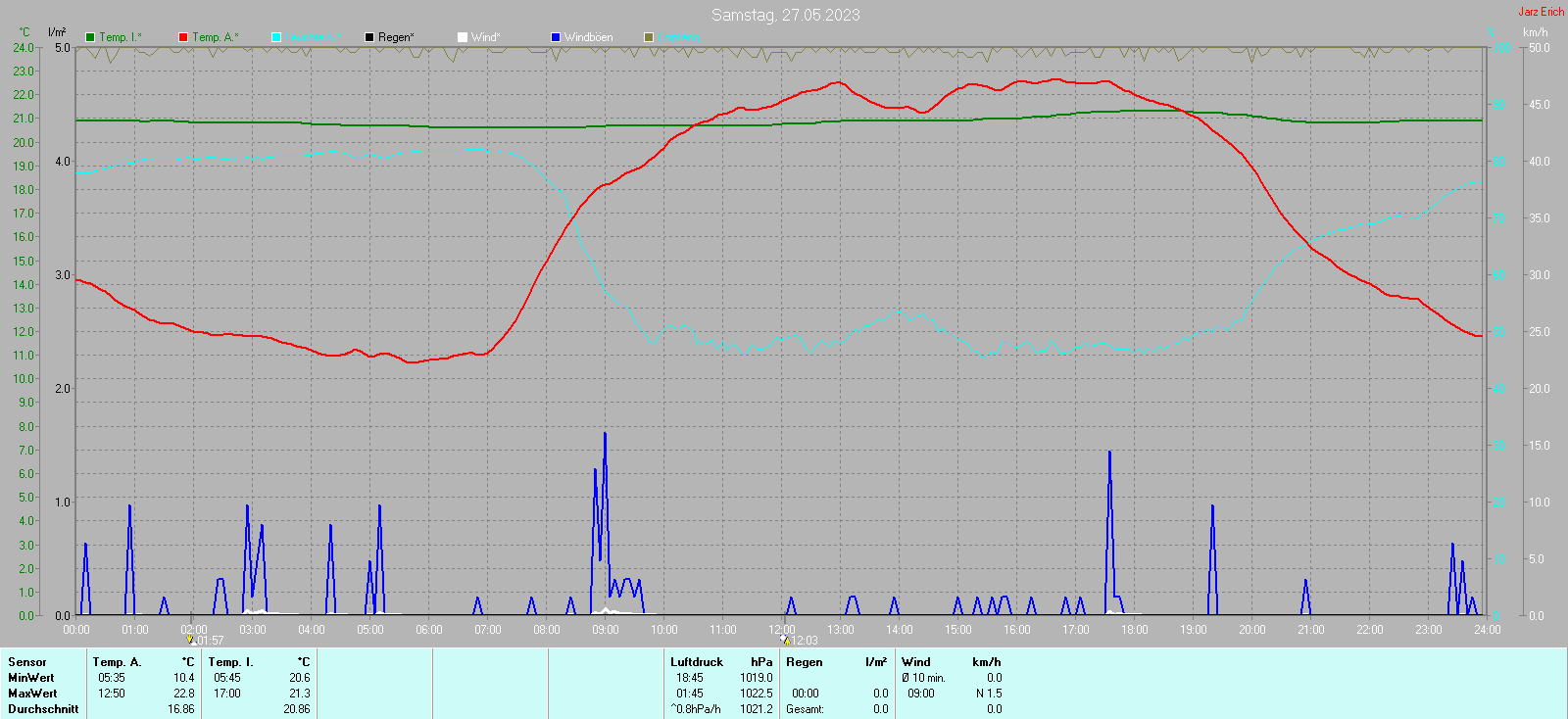This screenshot has height=719, width=1568.
Task: Click the wind direction value 'N 1.5'
Action: [x=990, y=694]
